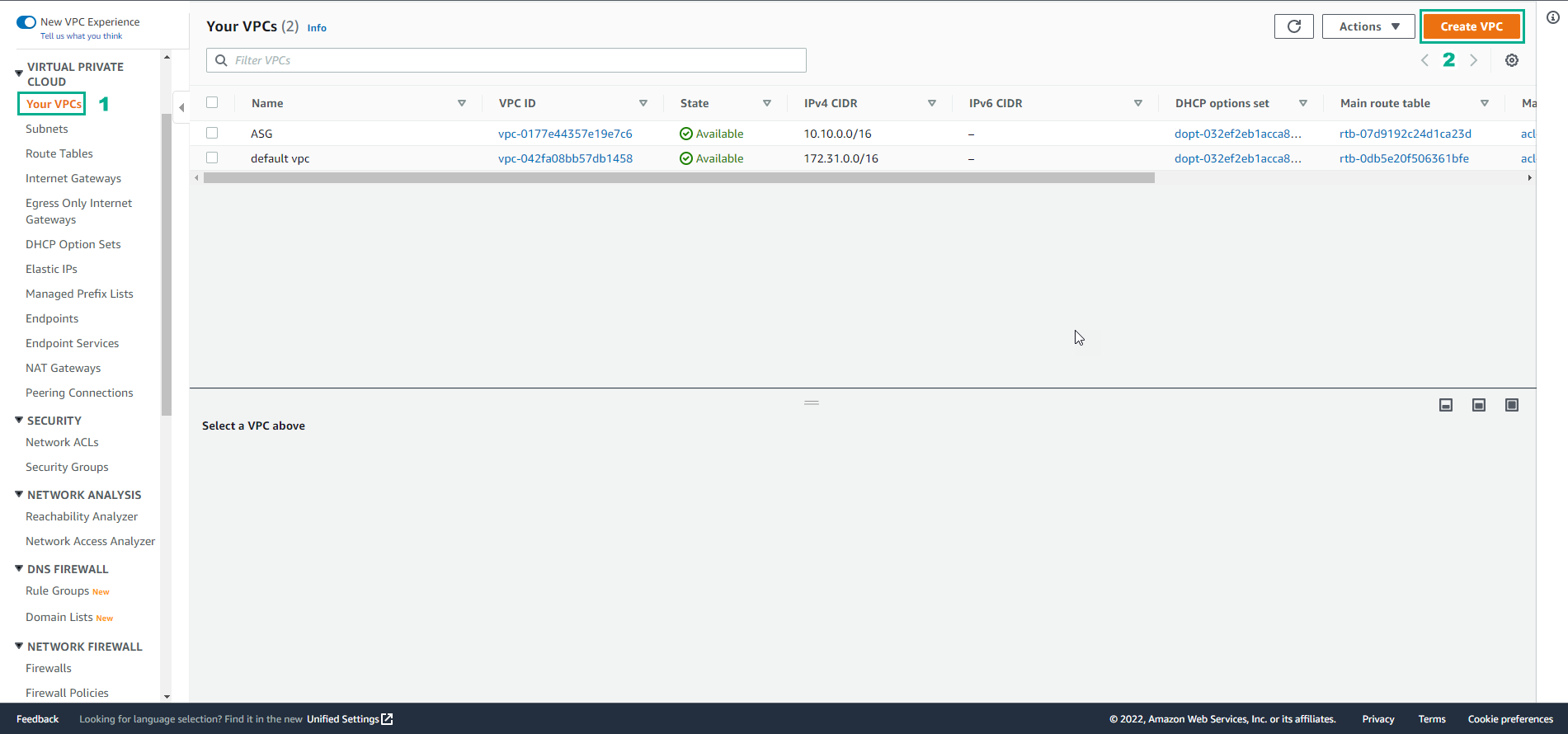Click the Available status icon for ASG
Screen dimensions: 1568x734
click(x=685, y=134)
